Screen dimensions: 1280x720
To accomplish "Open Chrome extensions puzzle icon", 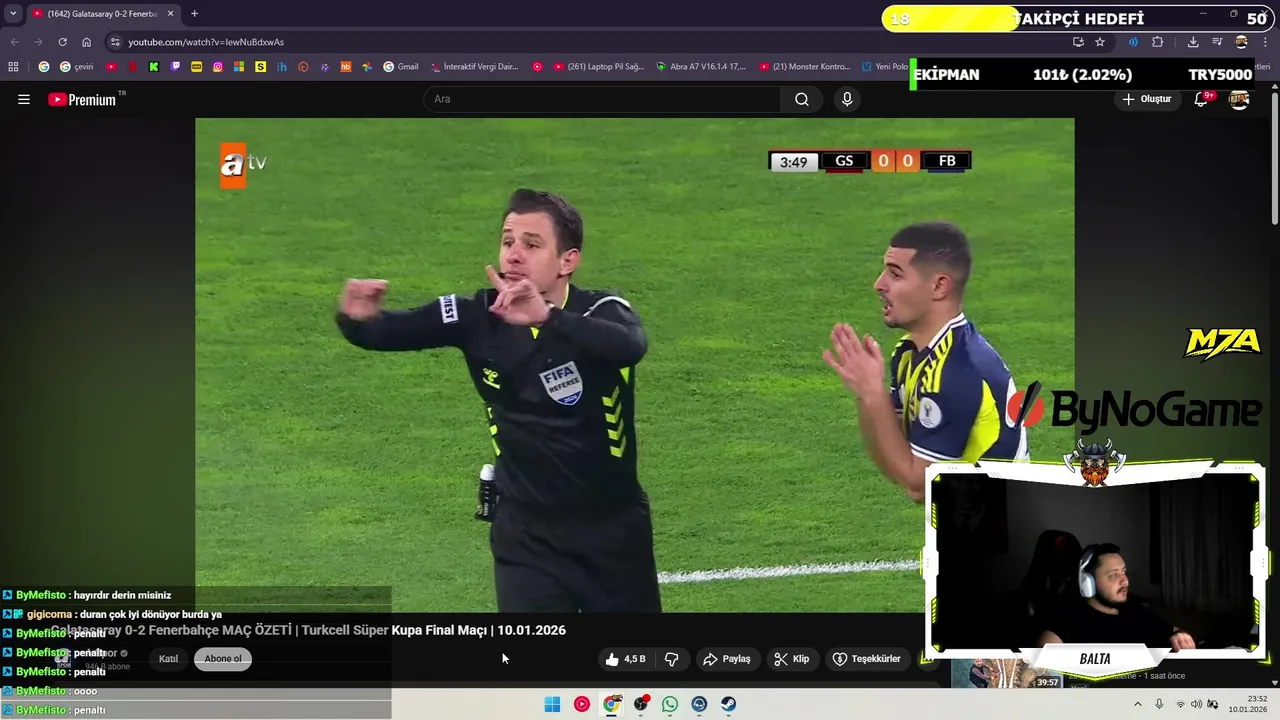I will [x=1158, y=42].
